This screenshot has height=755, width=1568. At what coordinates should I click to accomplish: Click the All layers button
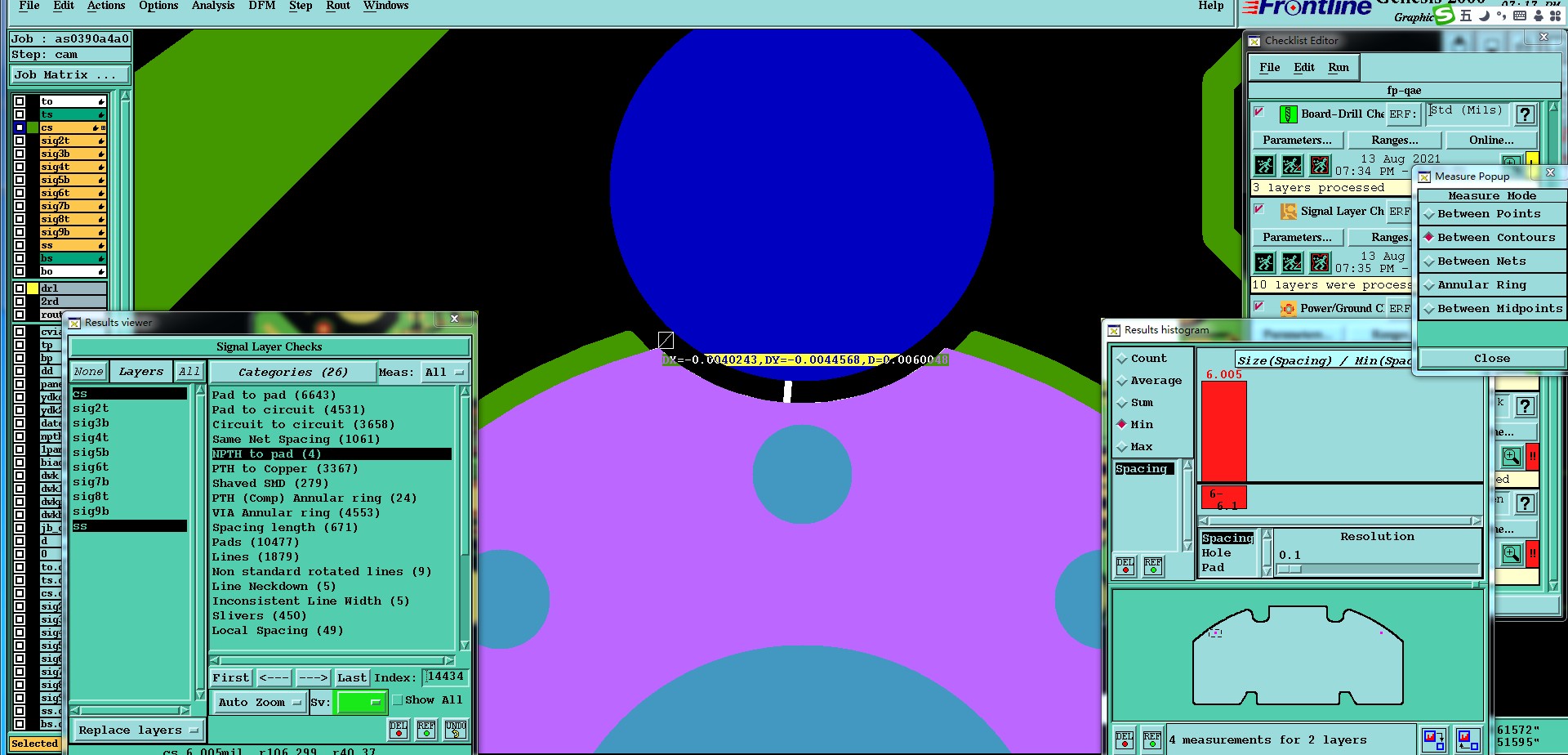coord(189,372)
